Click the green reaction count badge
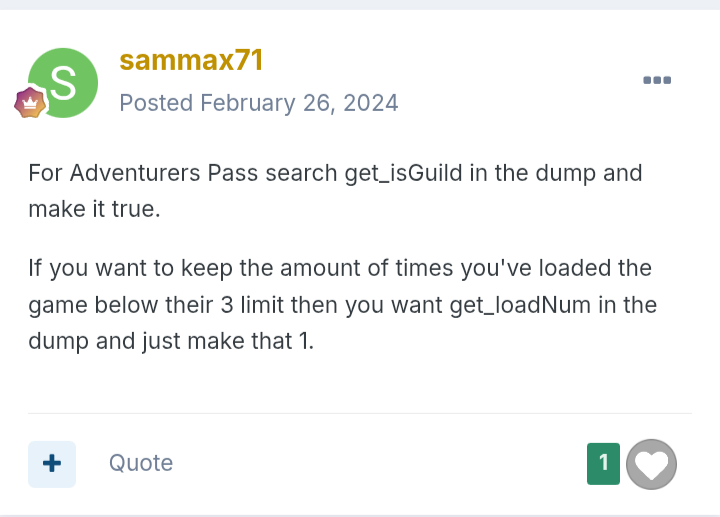 (603, 463)
